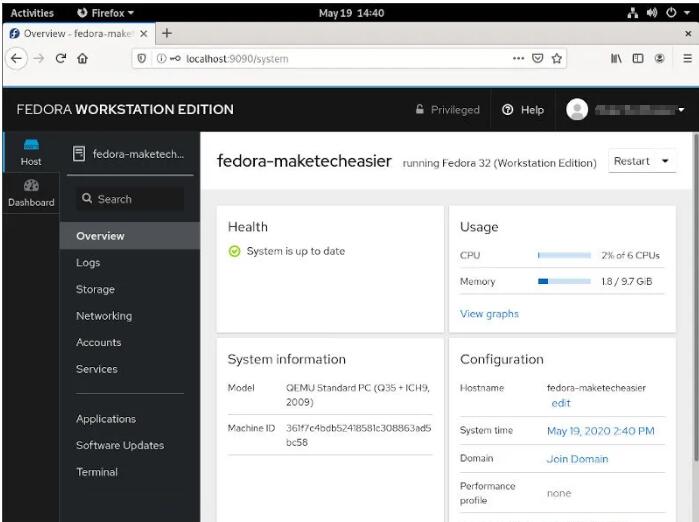Expand the fedora-maketech host selector
The height and width of the screenshot is (522, 699).
pyautogui.click(x=130, y=154)
